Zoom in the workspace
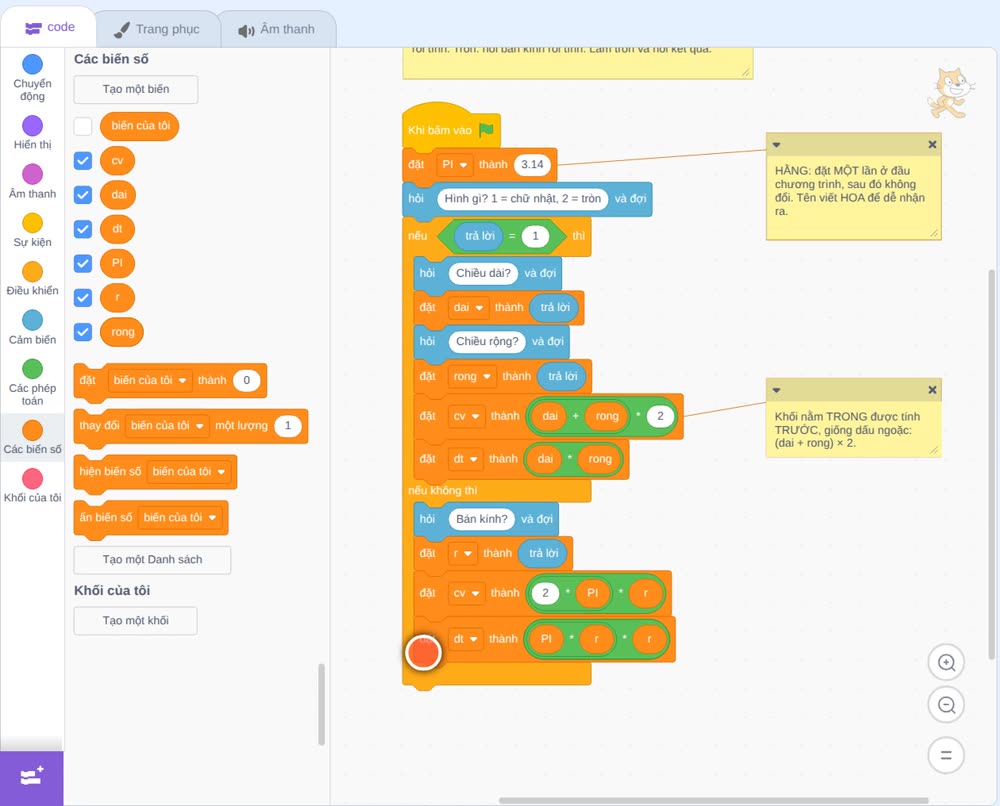The width and height of the screenshot is (1000, 806). (x=946, y=663)
